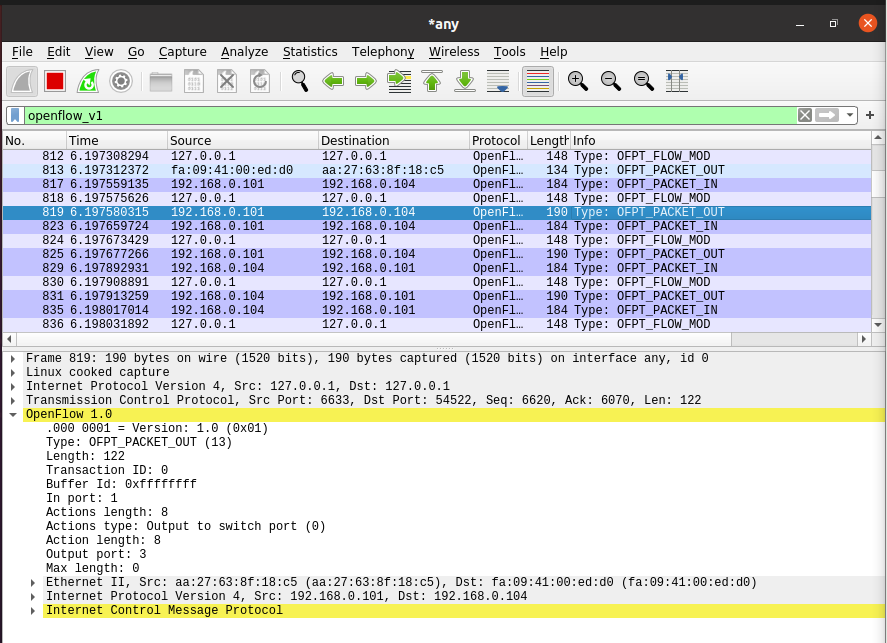Click packet list scroll down arrow
The image size is (887, 643).
click(x=878, y=325)
